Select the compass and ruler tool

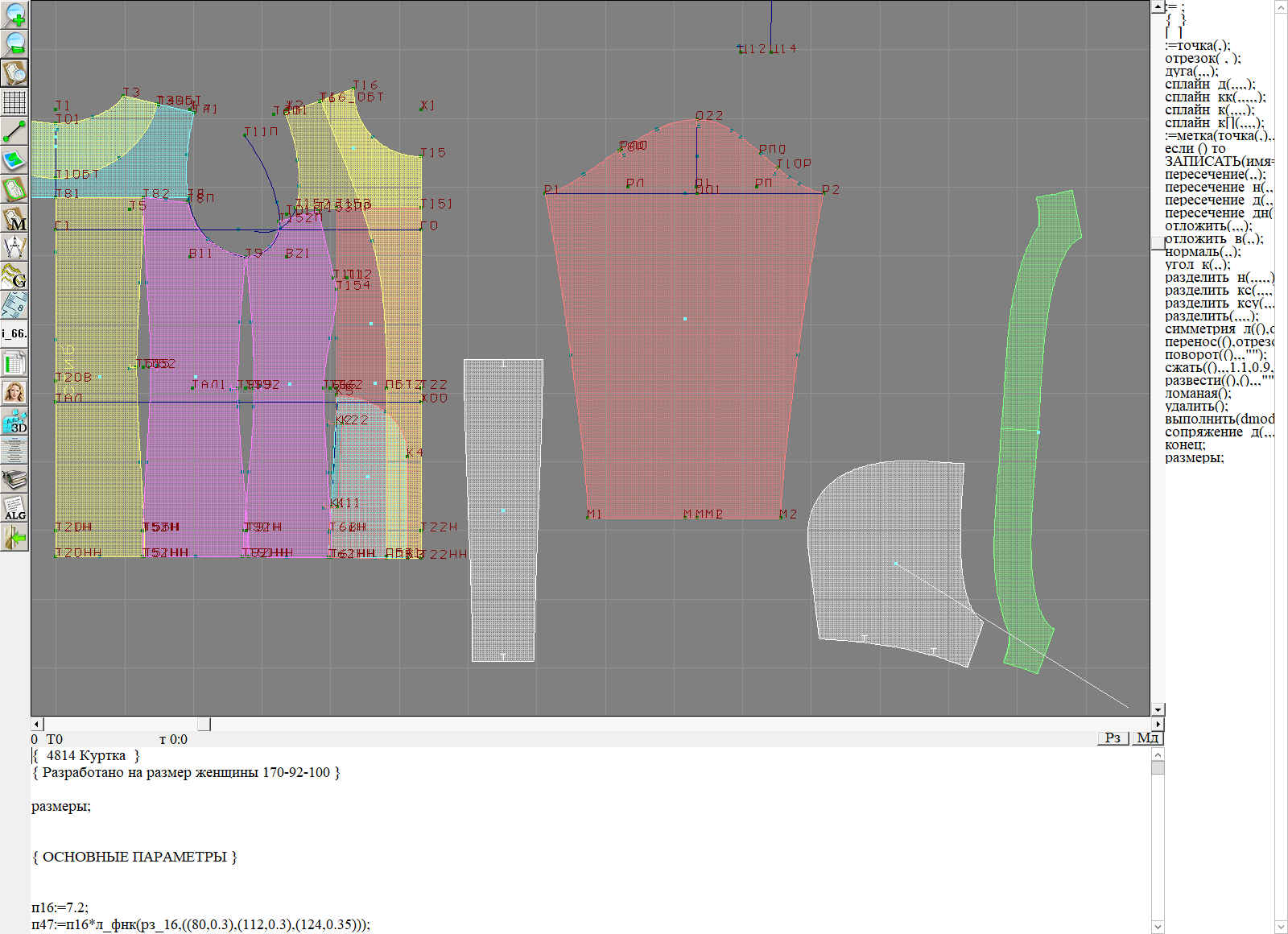14,247
